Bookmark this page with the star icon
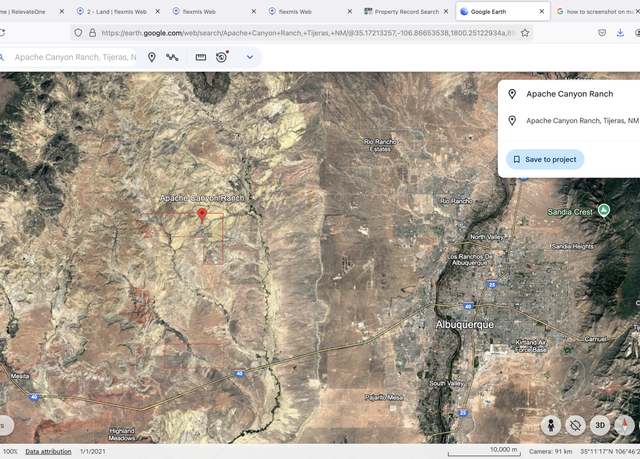Viewport: 640px width, 459px height. coord(525,33)
